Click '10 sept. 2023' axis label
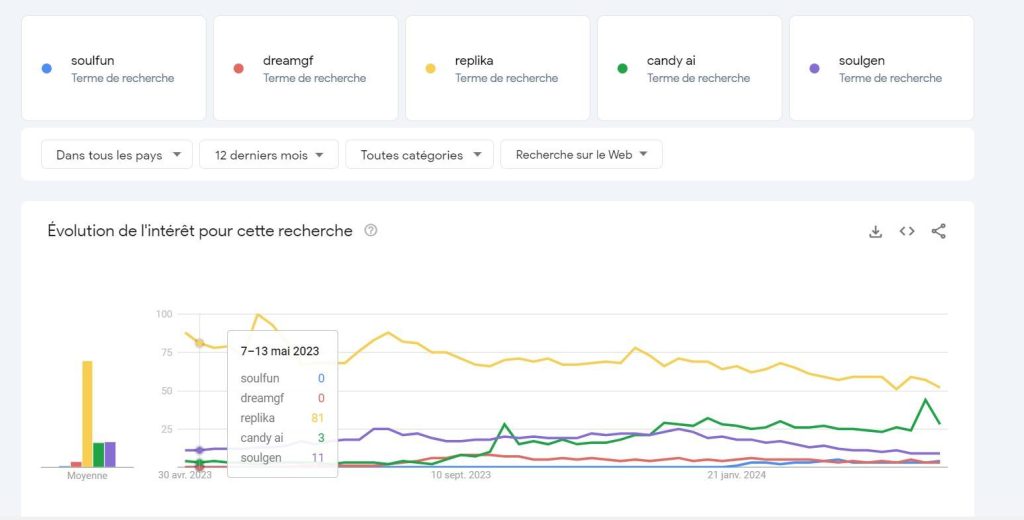Viewport: 1024px width, 520px height. point(460,475)
